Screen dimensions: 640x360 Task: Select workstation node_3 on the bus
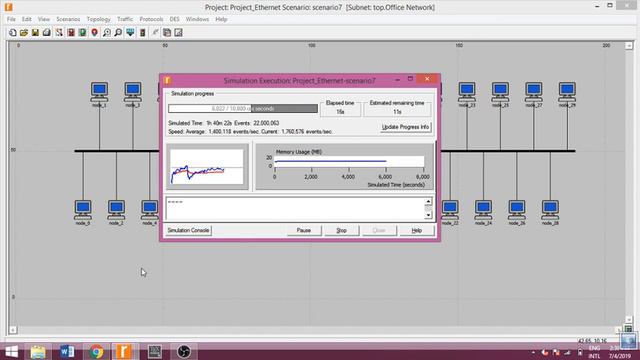[x=133, y=92]
